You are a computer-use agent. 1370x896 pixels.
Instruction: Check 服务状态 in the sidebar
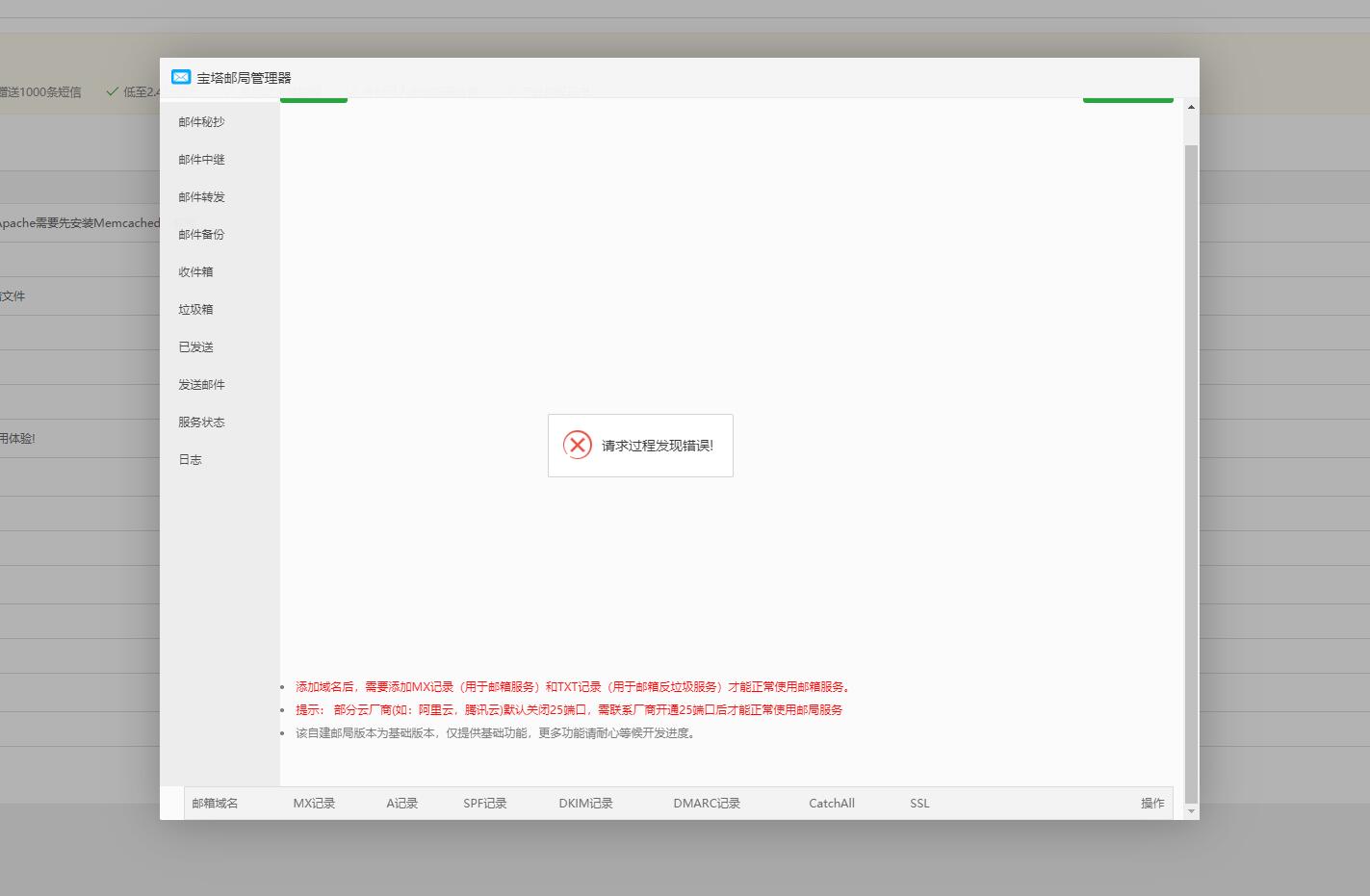click(x=201, y=422)
